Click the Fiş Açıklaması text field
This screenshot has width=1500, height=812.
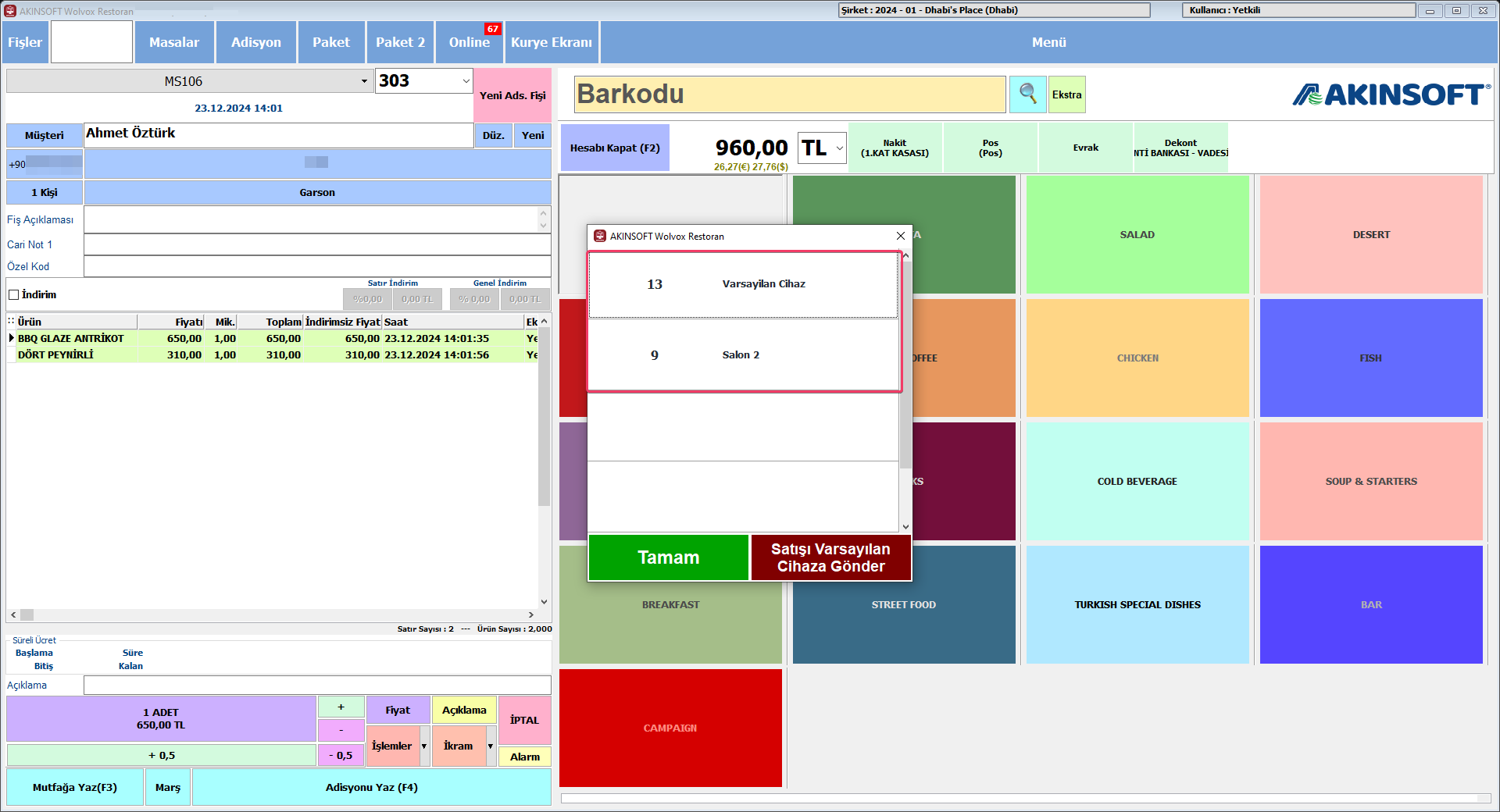click(312, 219)
